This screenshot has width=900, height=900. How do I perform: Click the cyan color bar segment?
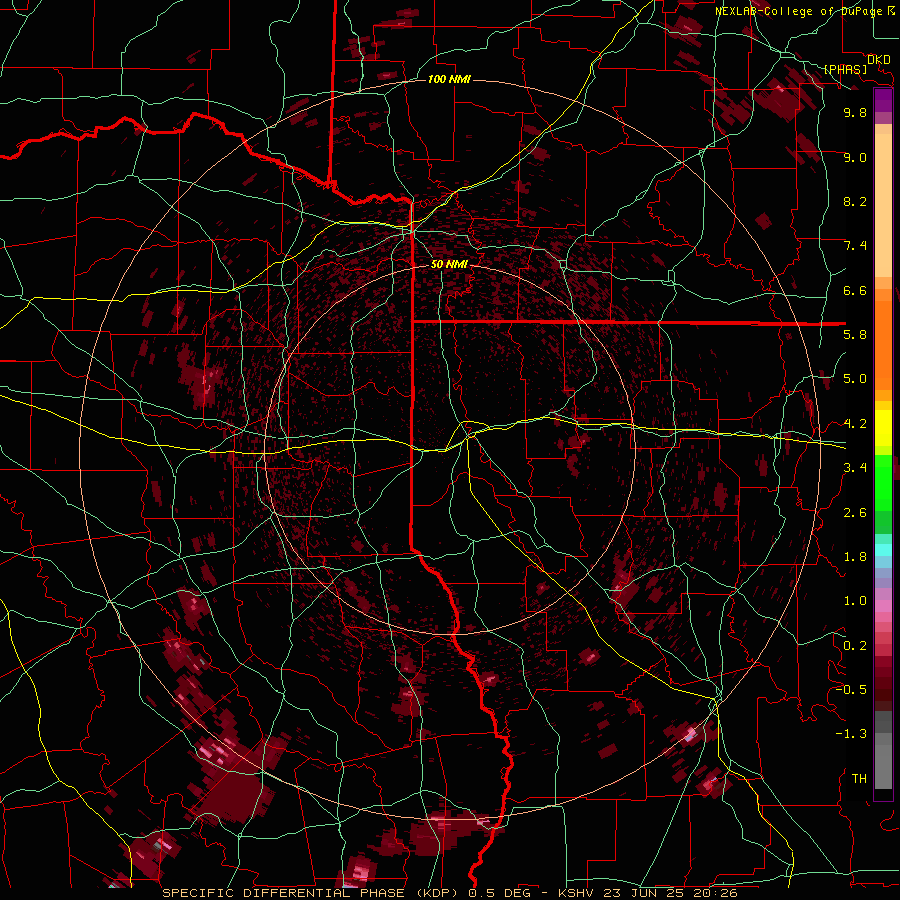[x=883, y=550]
